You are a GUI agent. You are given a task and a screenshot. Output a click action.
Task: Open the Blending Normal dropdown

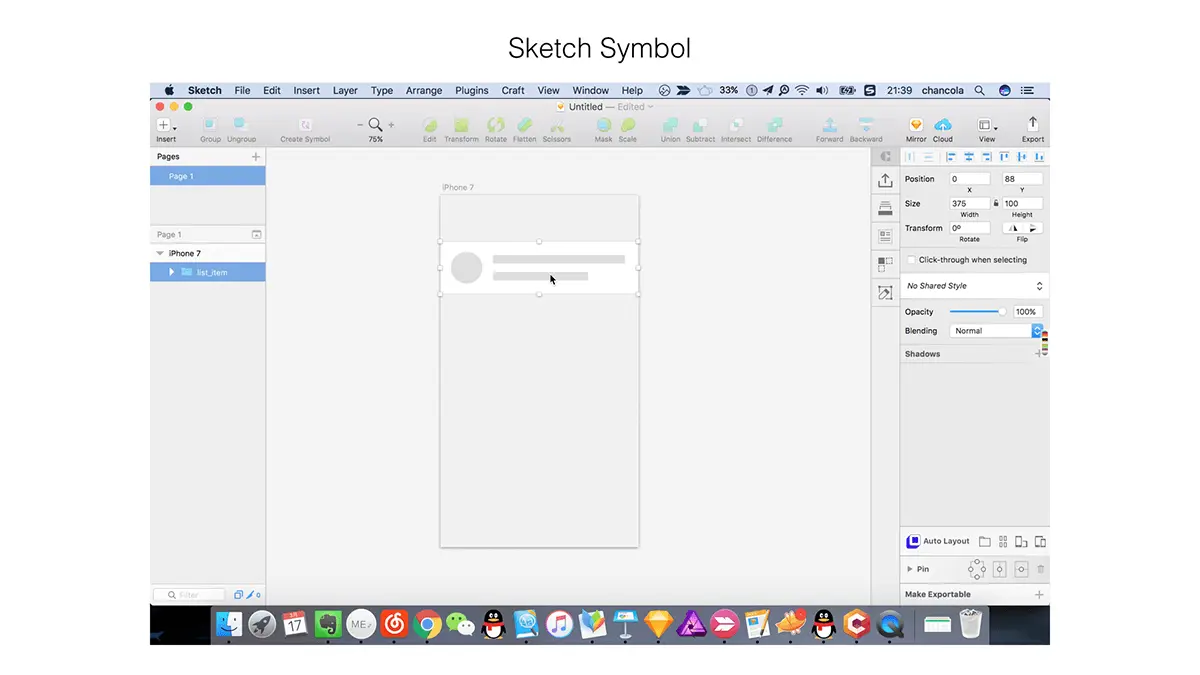pos(996,331)
